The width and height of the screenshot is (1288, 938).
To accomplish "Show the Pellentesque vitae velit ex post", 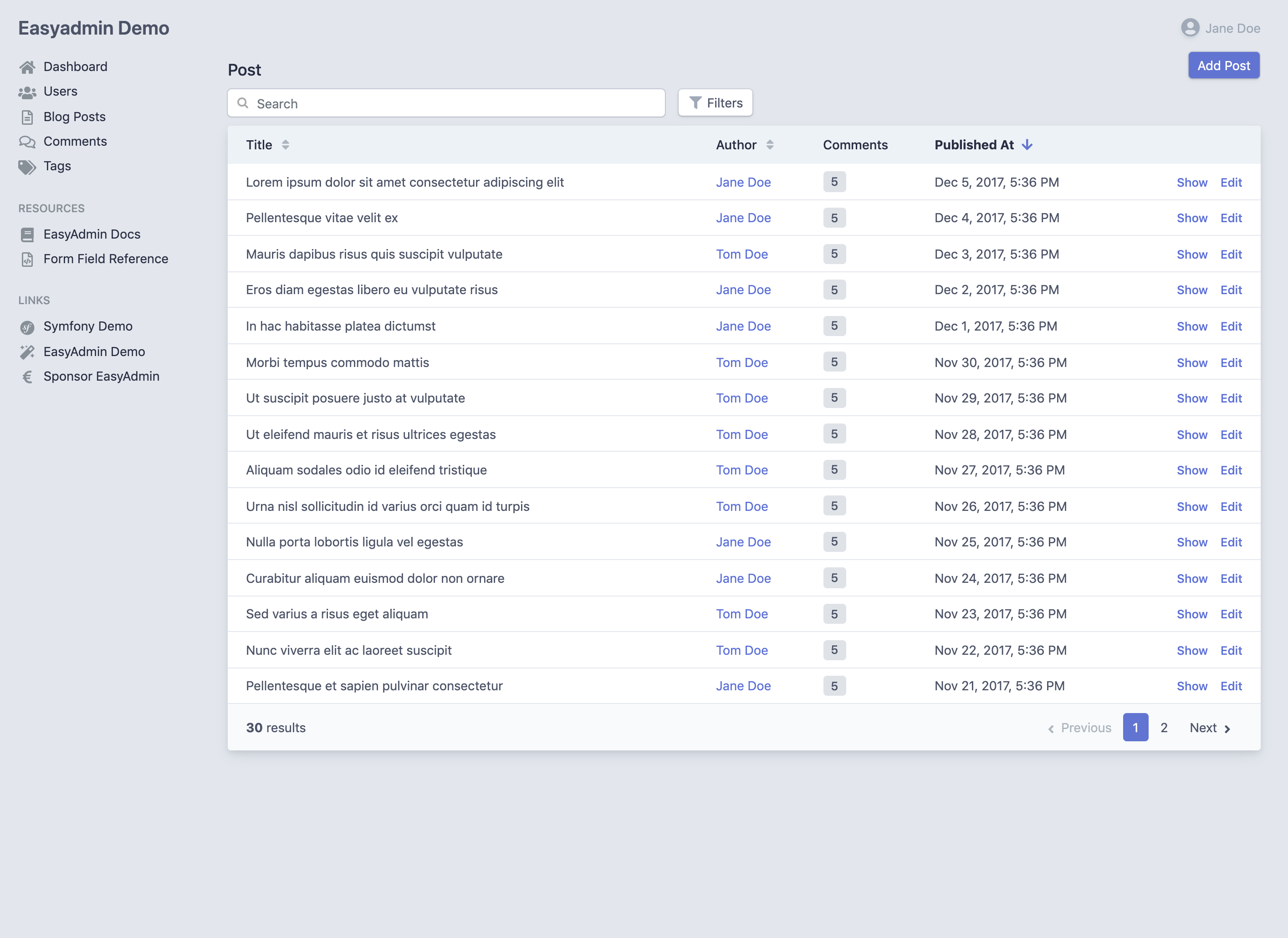I will click(1191, 218).
